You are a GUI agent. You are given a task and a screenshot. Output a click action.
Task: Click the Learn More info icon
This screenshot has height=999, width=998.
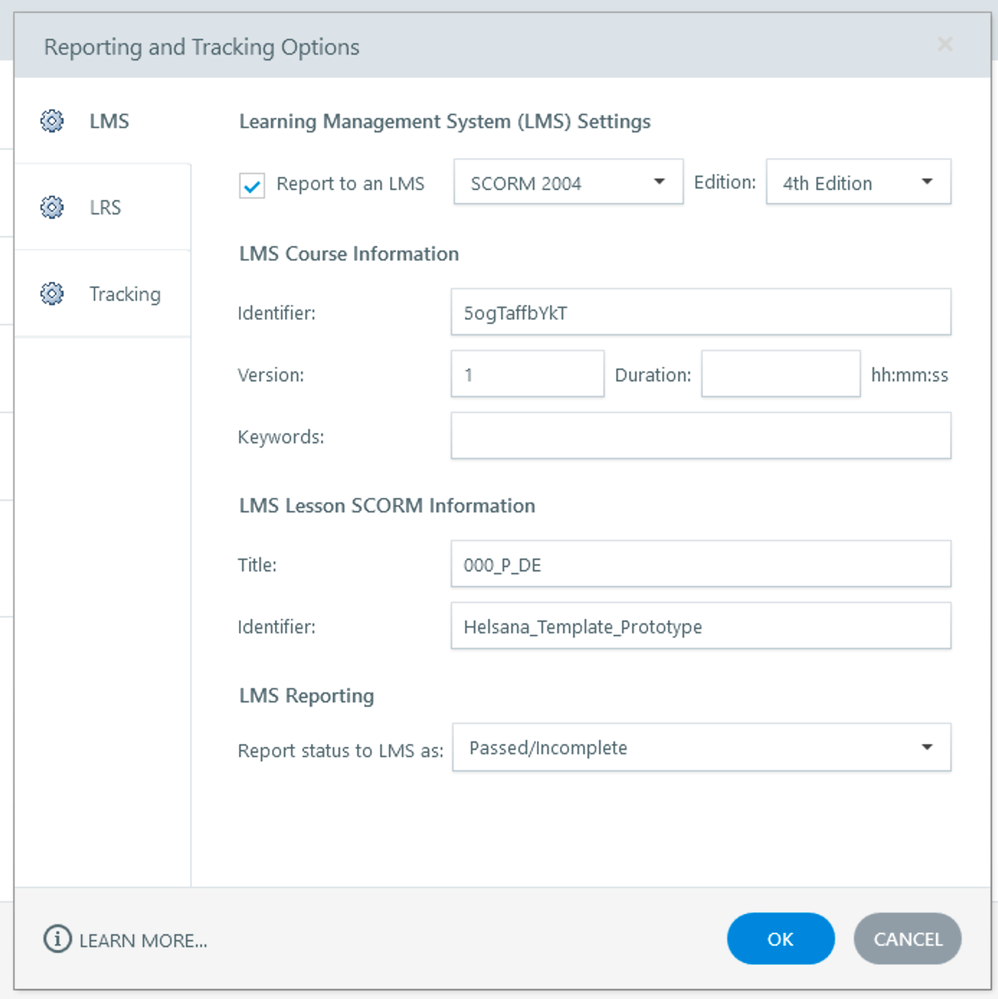point(57,940)
